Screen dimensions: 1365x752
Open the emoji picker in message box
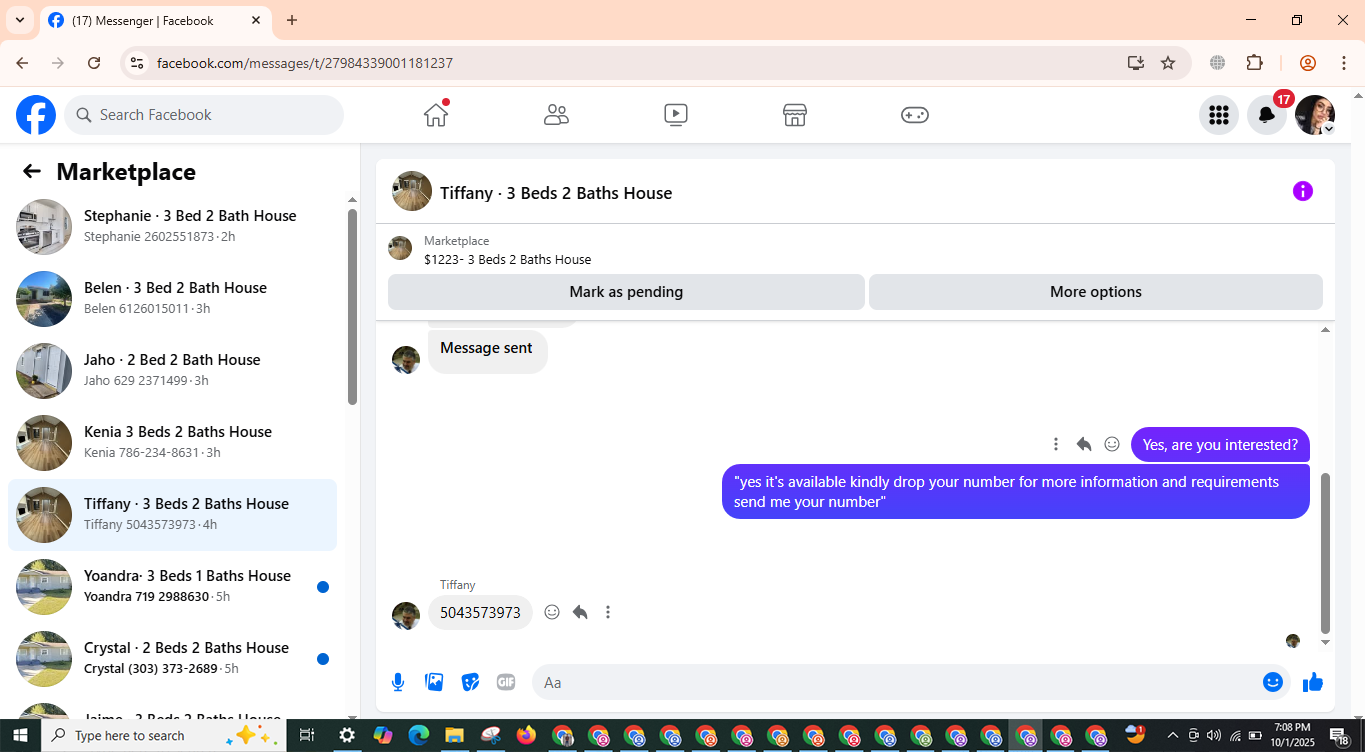(x=1273, y=682)
